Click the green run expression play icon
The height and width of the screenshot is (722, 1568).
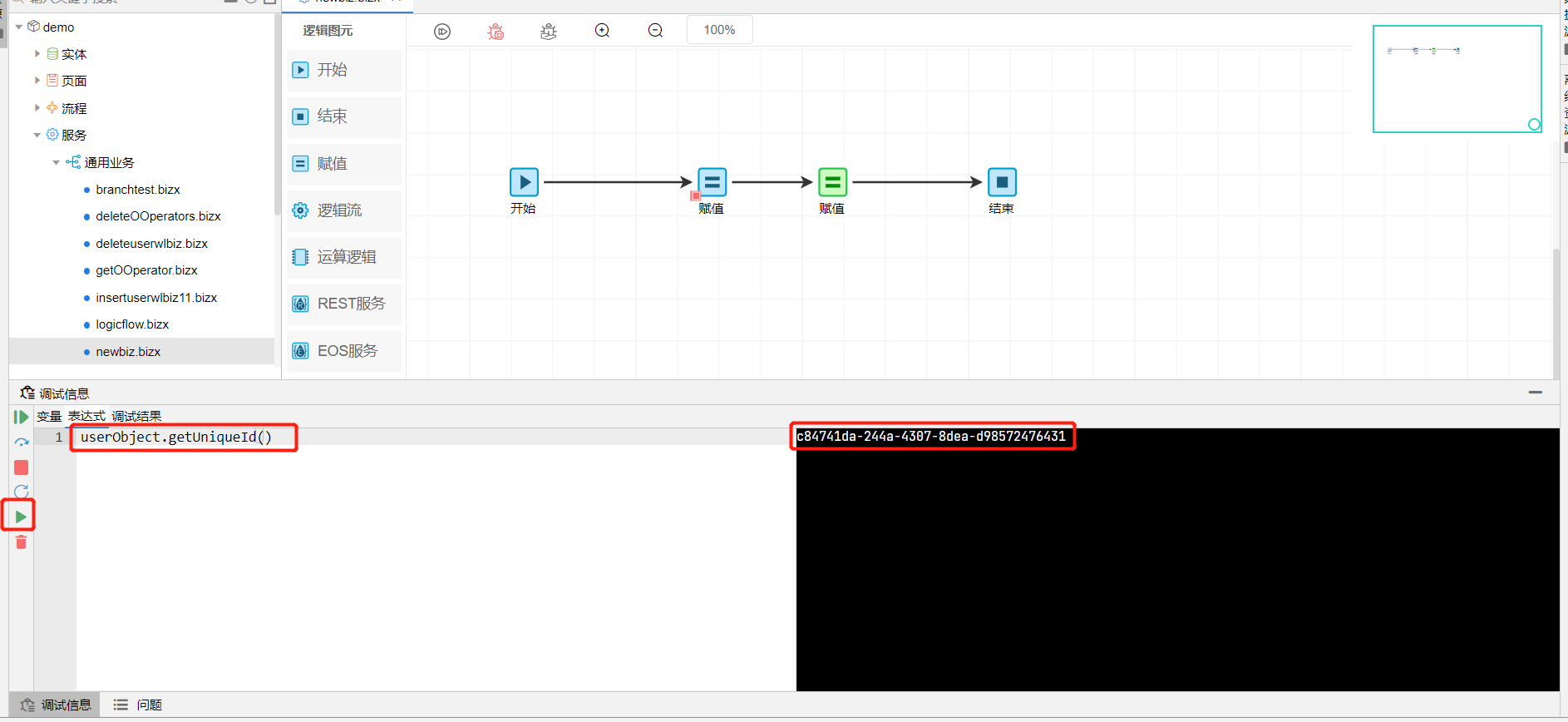pos(21,517)
